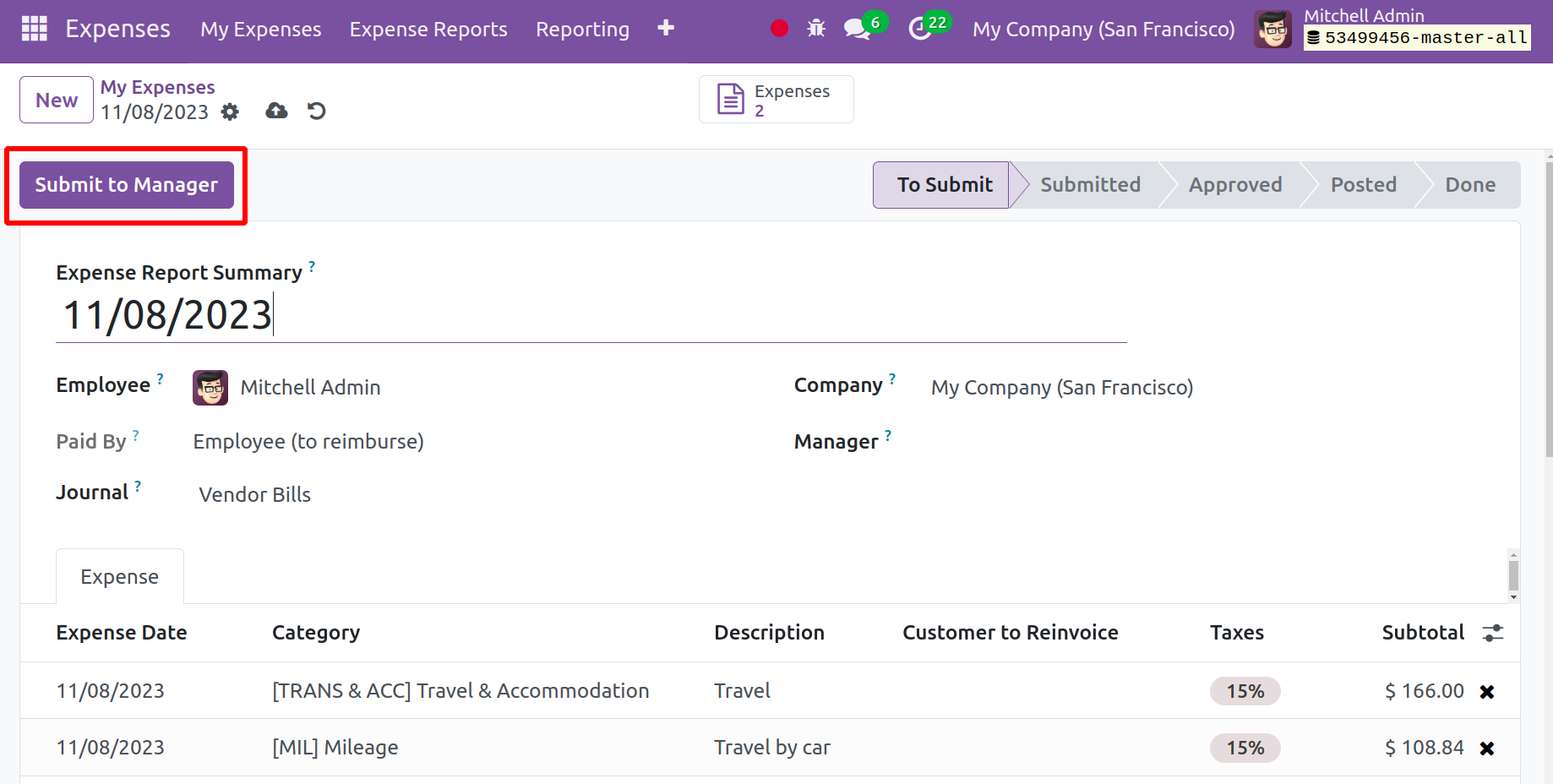Click the Taxes column header
This screenshot has height=784, width=1553.
point(1237,633)
